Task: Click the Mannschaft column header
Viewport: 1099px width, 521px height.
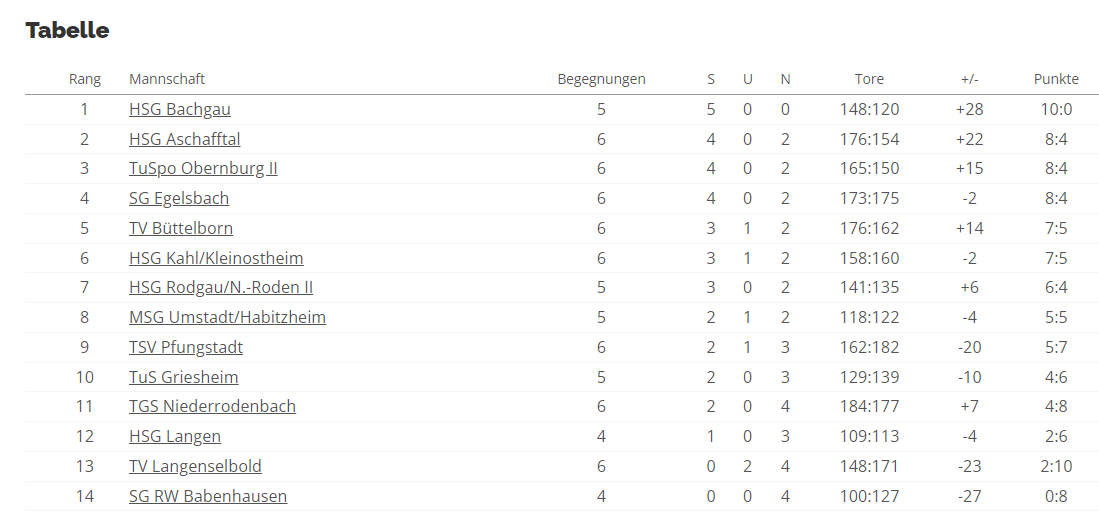Action: (167, 79)
